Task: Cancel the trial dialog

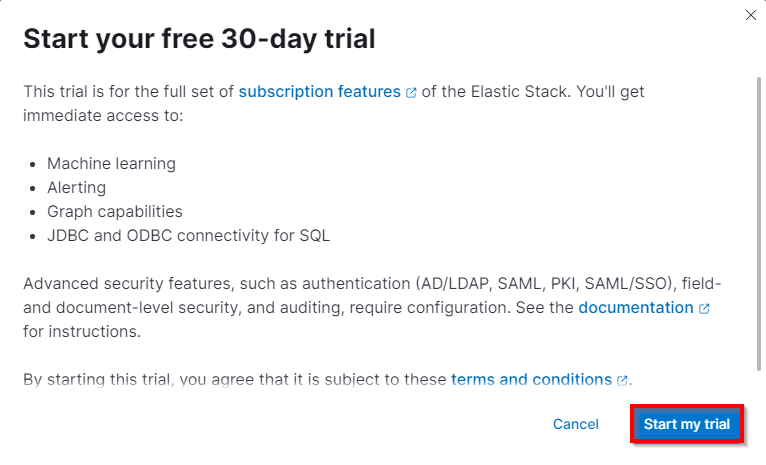Action: pos(575,424)
